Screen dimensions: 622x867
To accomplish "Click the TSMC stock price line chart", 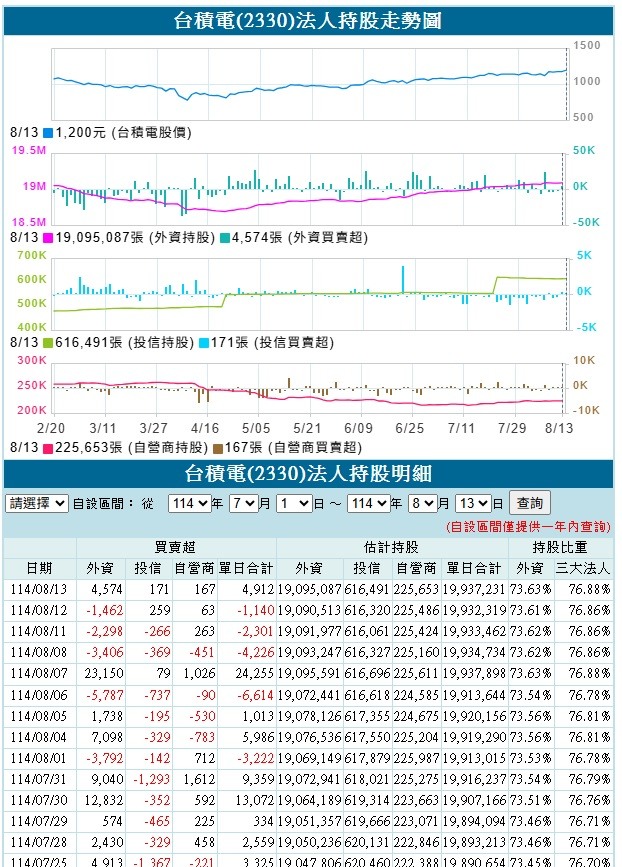I will coord(310,84).
